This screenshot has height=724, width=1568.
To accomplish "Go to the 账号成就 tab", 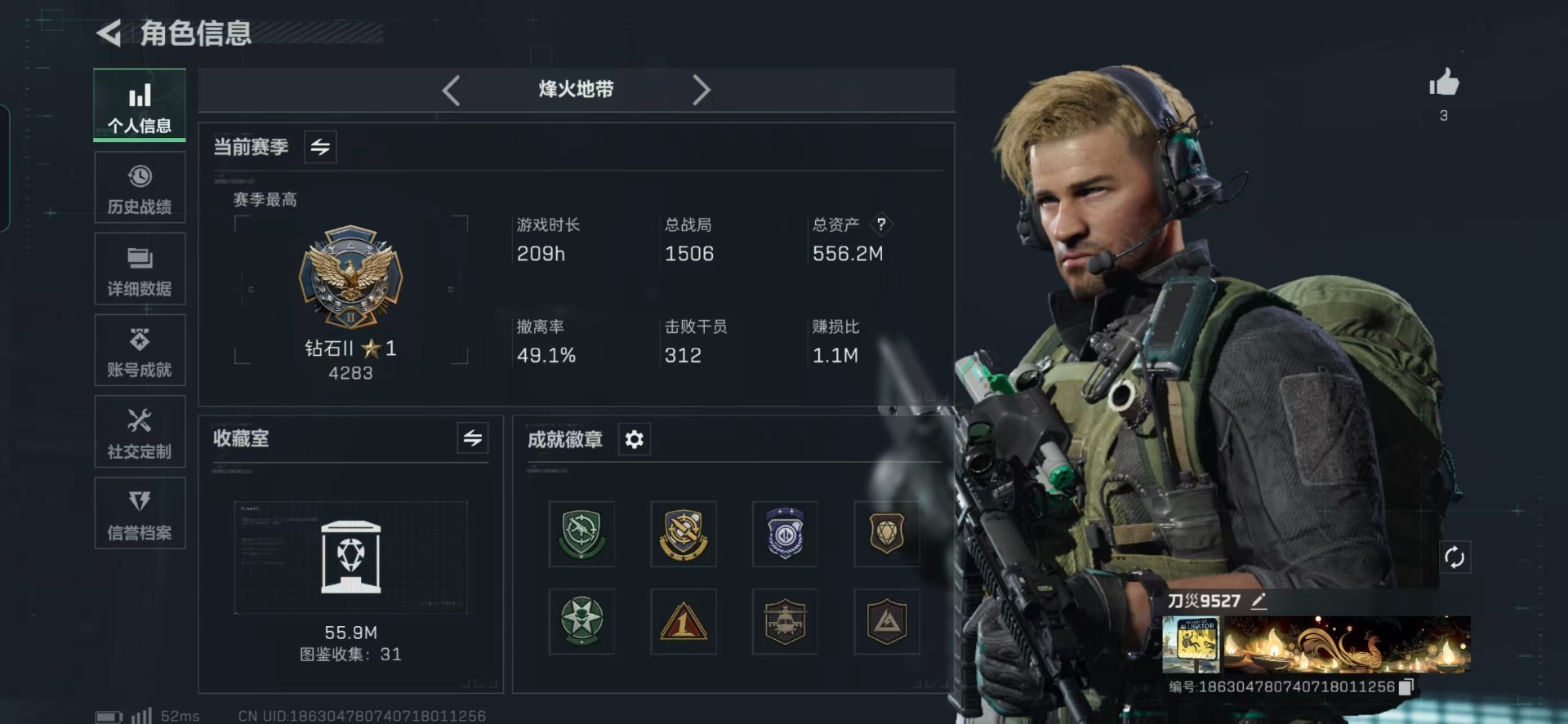I will 140,351.
